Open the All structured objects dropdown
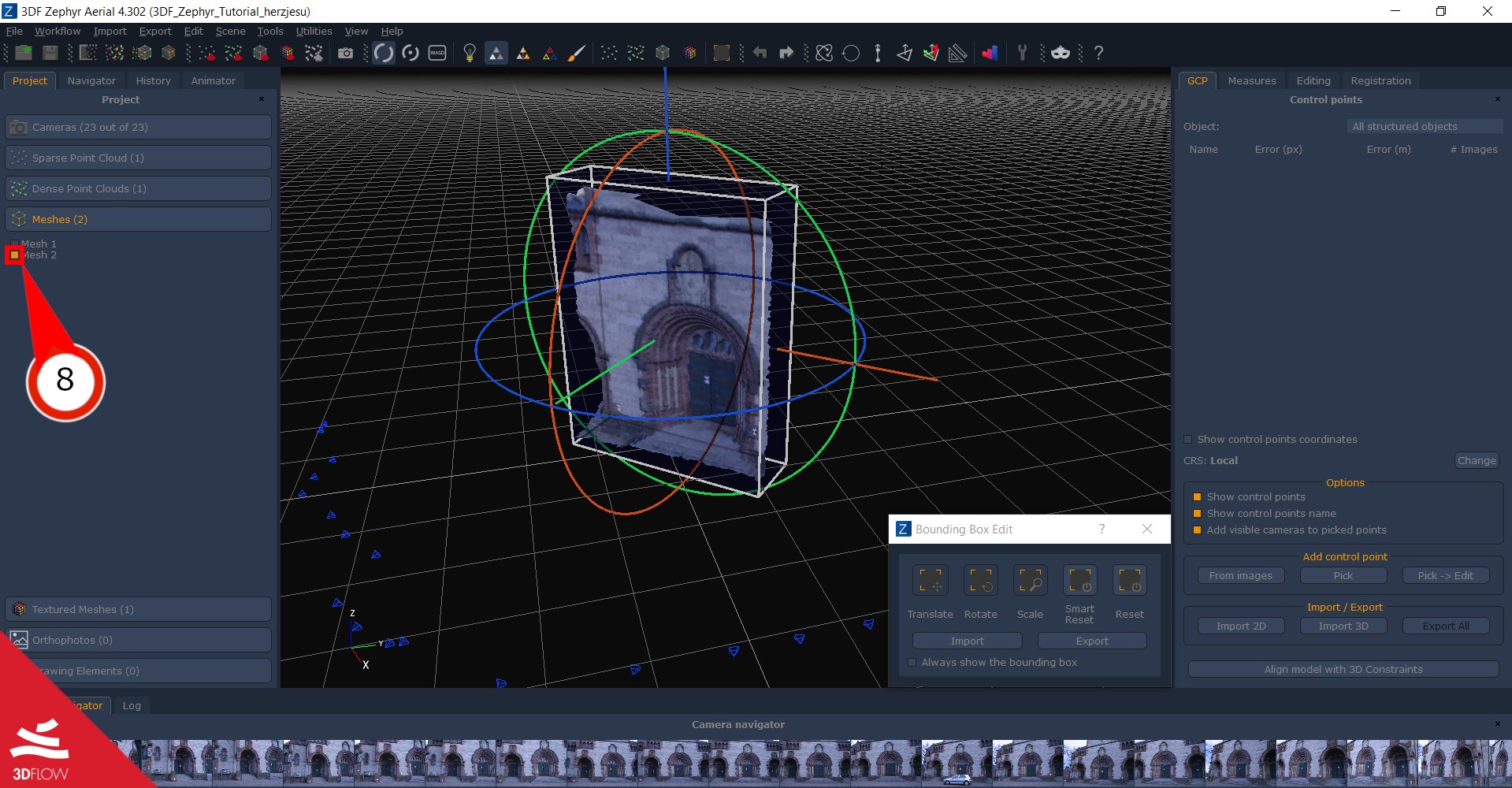This screenshot has height=788, width=1512. coord(1425,126)
